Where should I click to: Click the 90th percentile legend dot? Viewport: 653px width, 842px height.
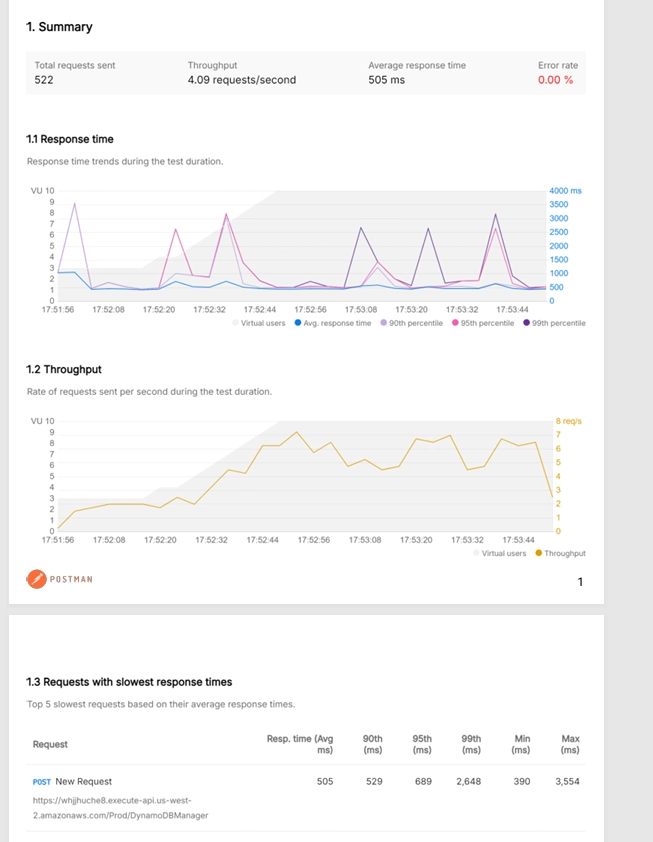tap(381, 323)
